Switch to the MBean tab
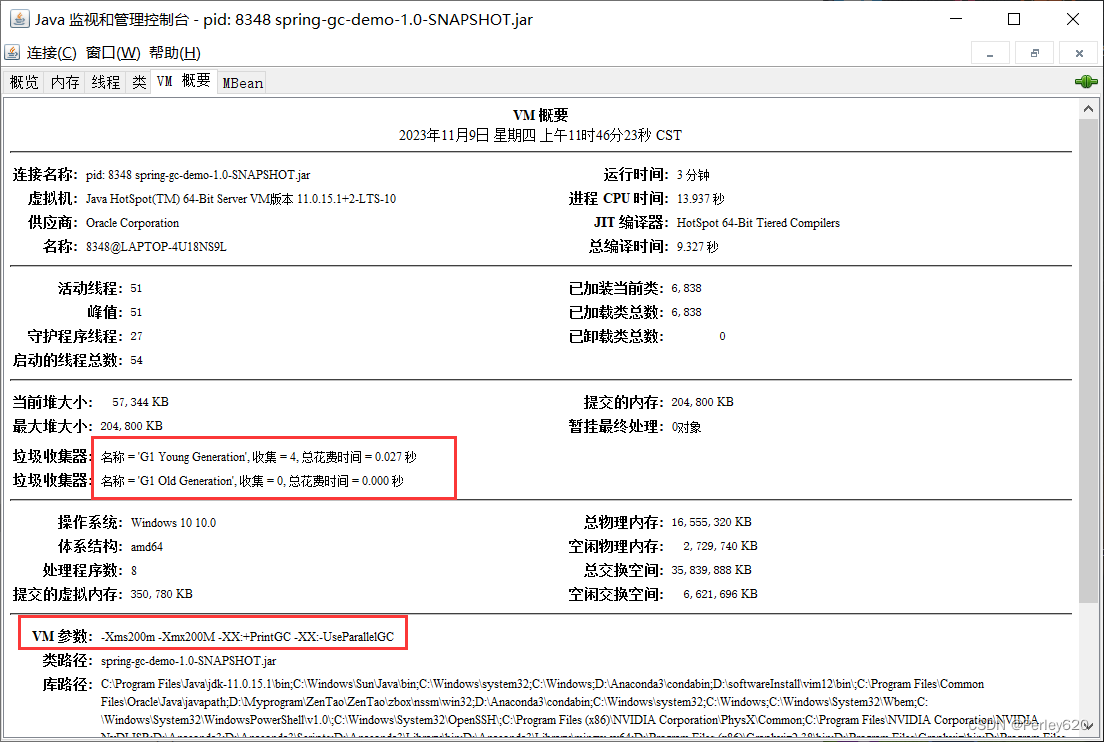 click(x=242, y=83)
